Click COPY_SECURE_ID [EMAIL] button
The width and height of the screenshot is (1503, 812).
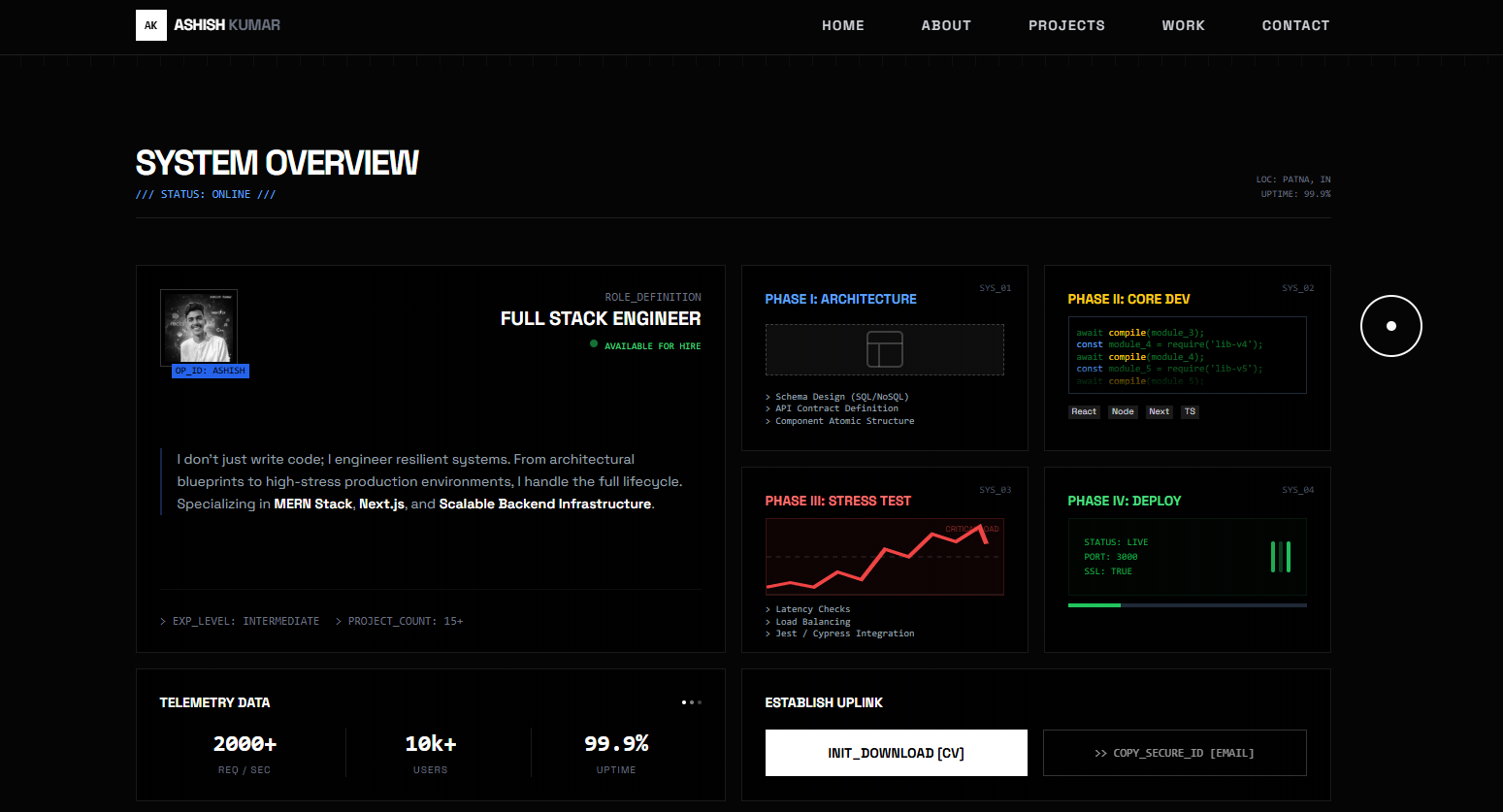click(1175, 753)
